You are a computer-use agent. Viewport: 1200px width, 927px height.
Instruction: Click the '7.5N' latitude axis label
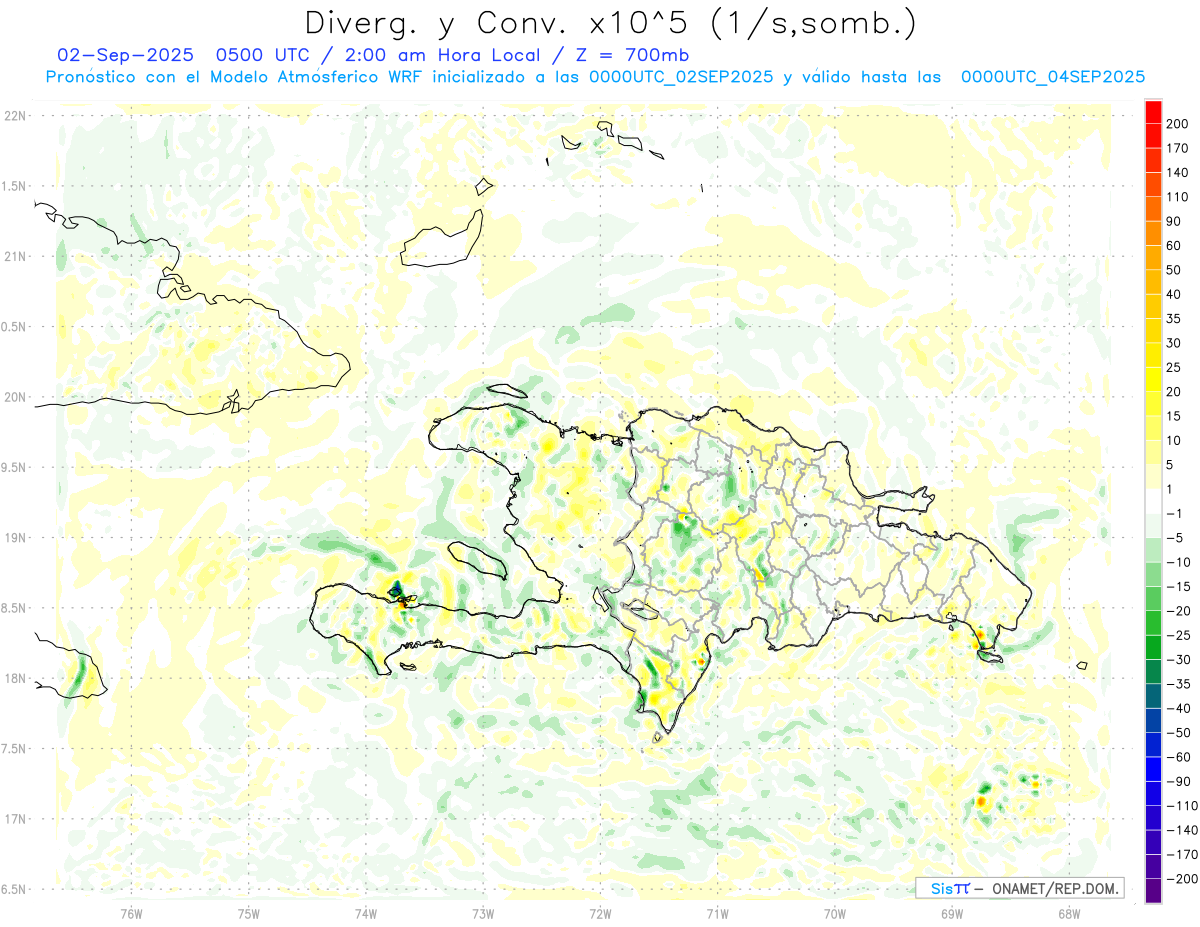click(x=15, y=748)
